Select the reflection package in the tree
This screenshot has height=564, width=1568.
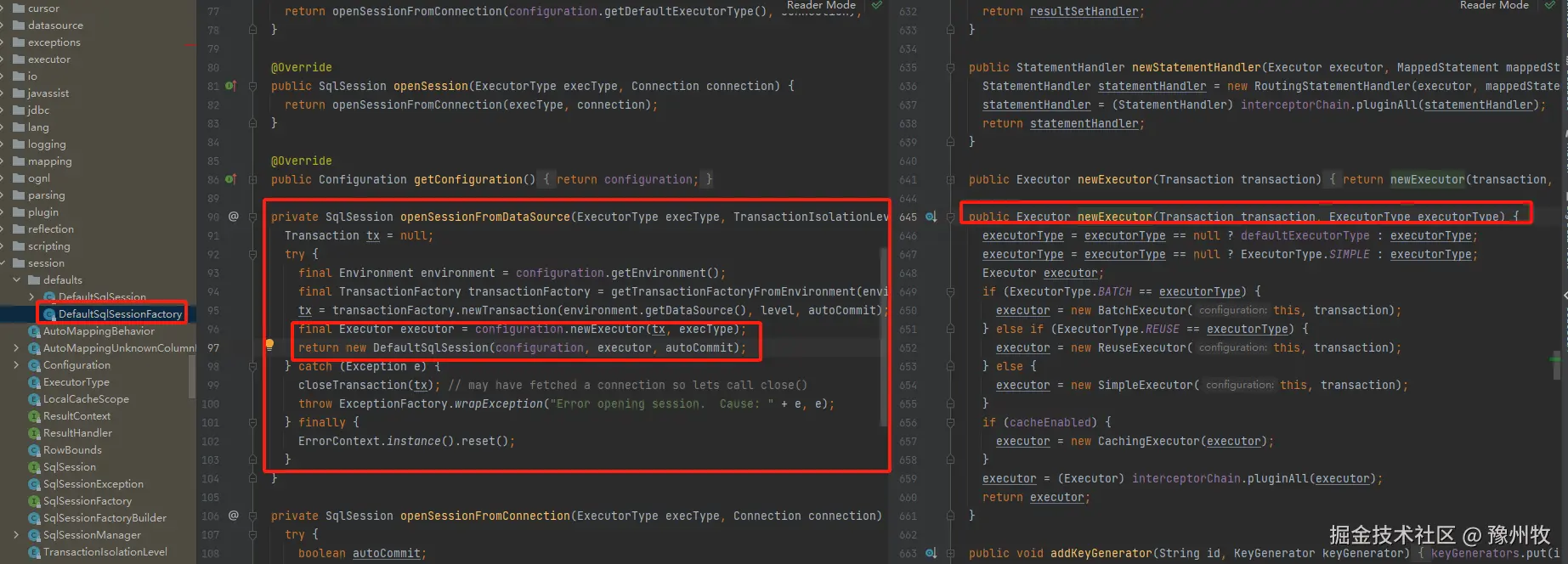50,229
